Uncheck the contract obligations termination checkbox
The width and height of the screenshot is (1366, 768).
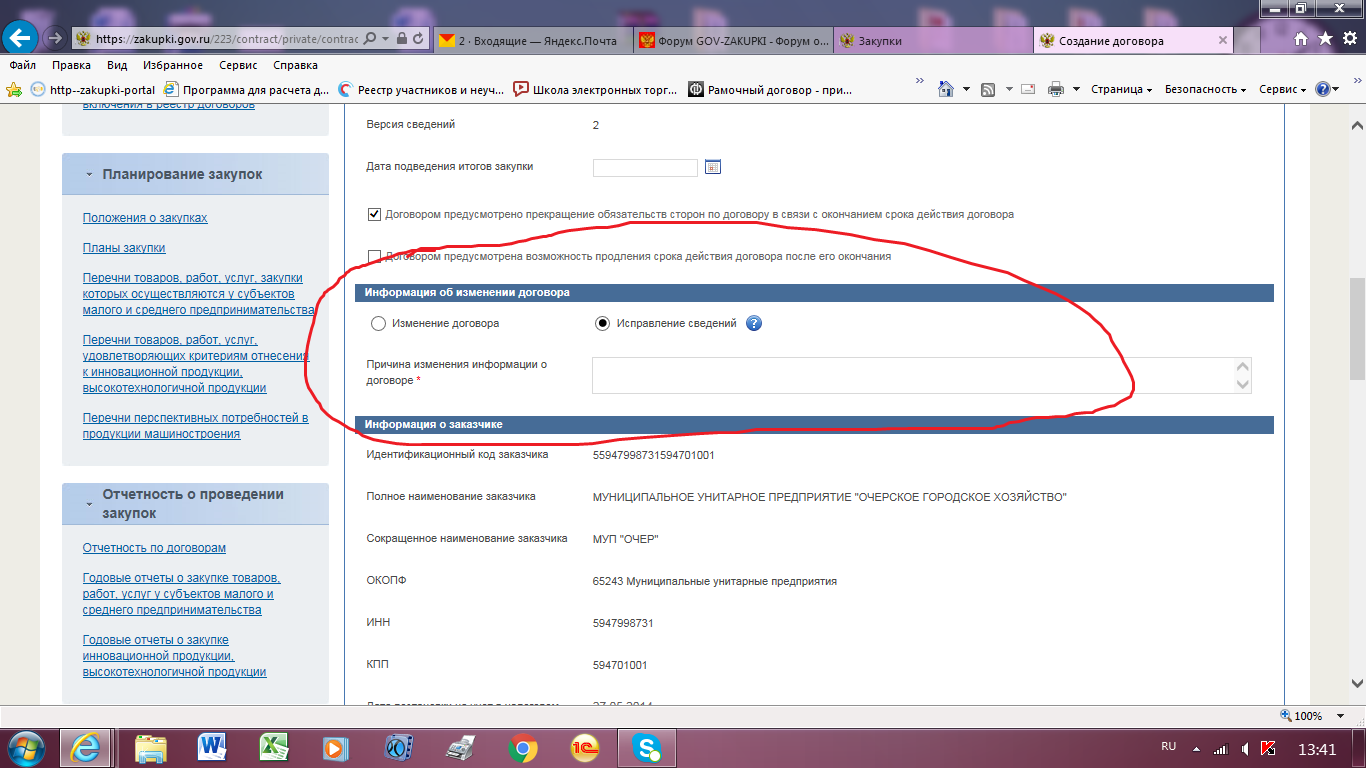375,214
